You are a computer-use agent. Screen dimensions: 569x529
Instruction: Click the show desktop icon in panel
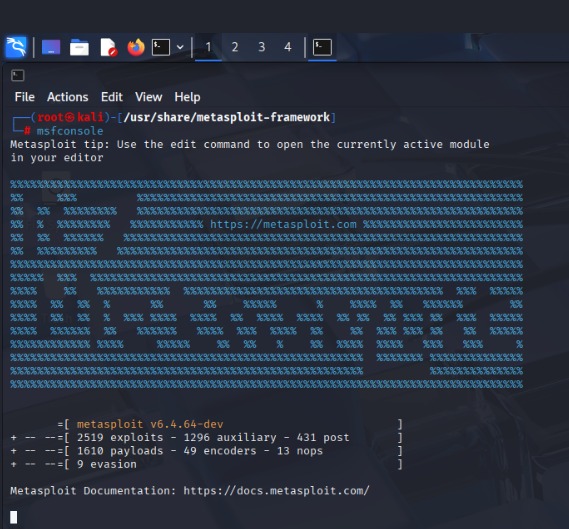pos(51,47)
